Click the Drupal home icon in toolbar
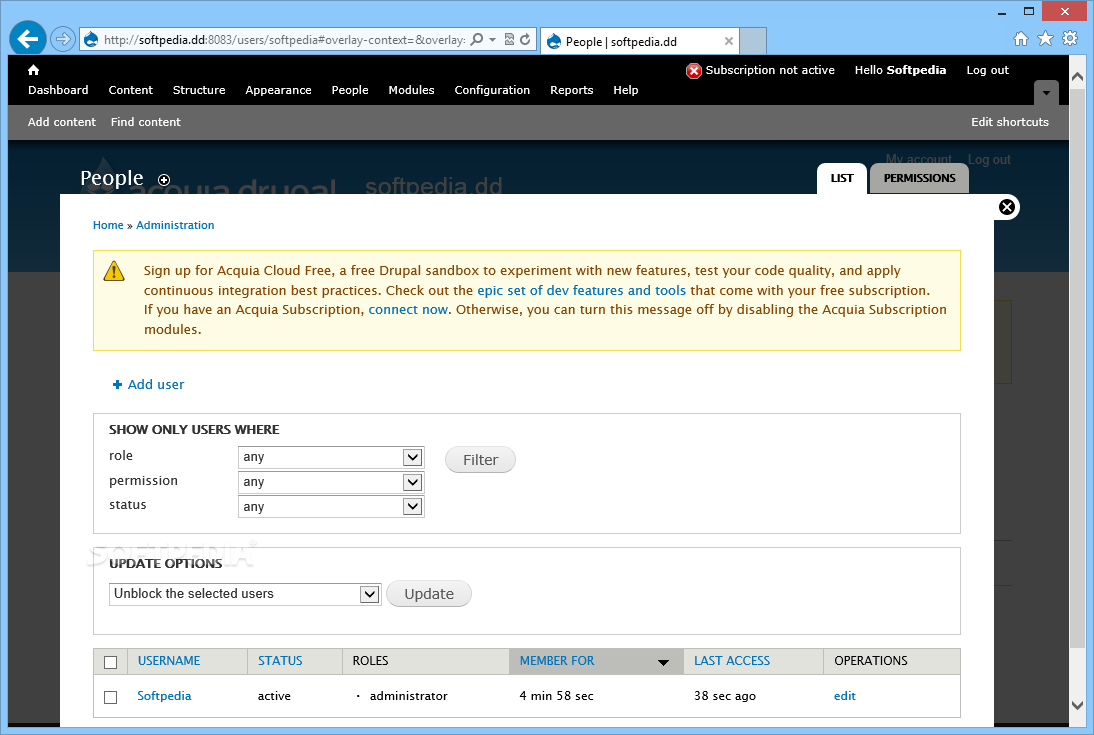The width and height of the screenshot is (1094, 735). pos(33,70)
